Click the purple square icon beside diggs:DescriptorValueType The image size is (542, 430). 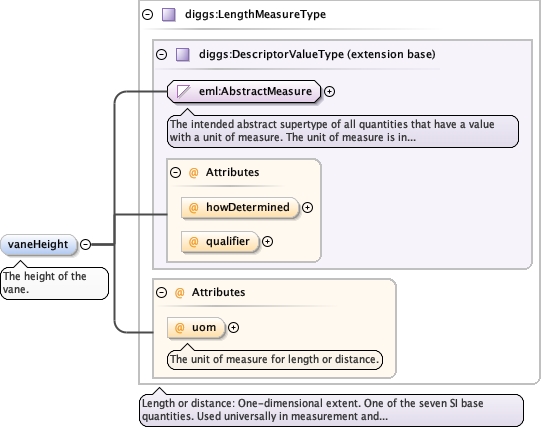click(183, 54)
